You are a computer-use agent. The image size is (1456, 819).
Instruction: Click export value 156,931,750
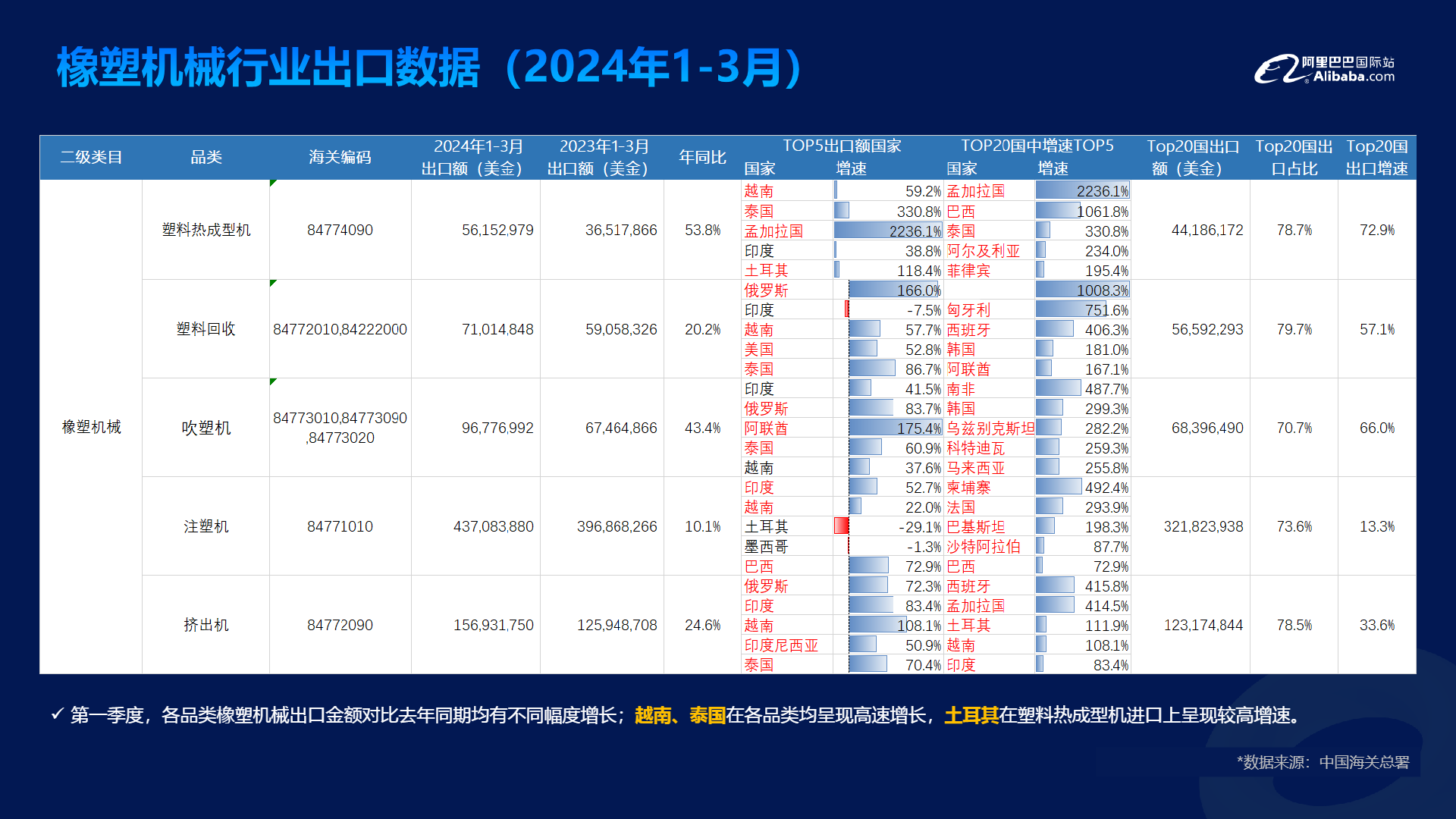tap(494, 625)
